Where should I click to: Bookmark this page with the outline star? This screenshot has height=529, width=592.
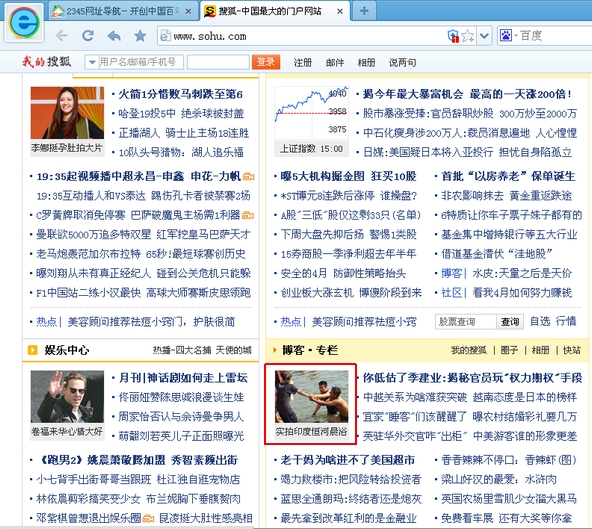(468, 36)
